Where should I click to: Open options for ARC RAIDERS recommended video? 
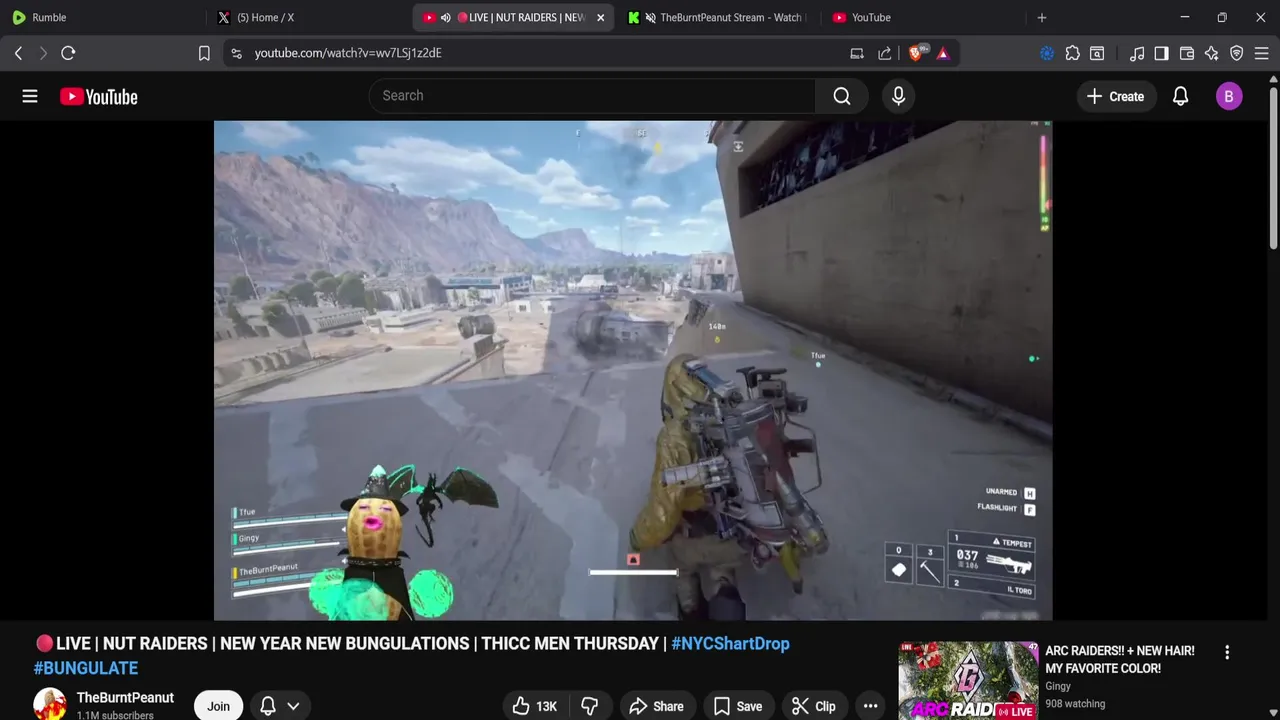point(1227,652)
